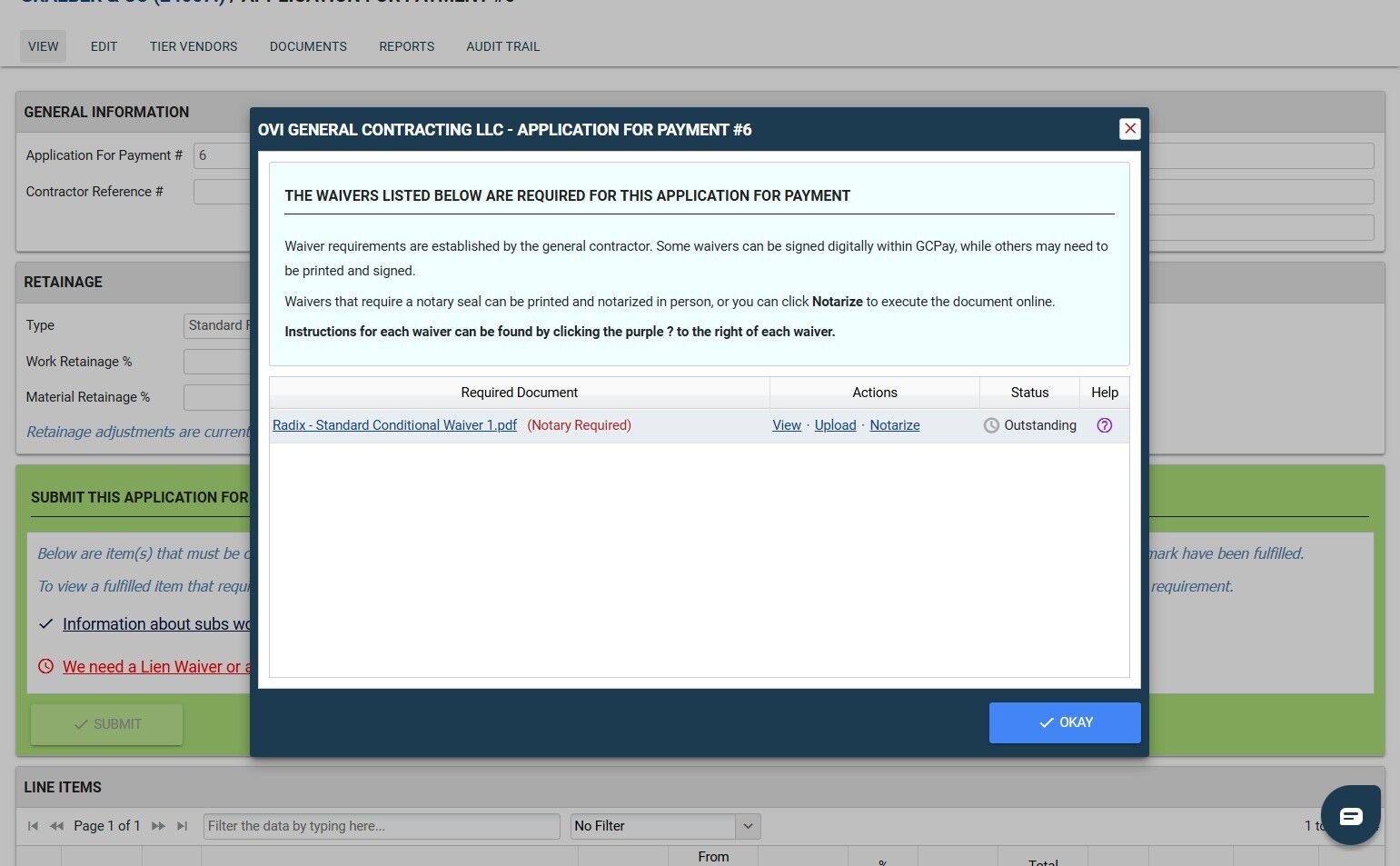Click the Help column header

1105,393
